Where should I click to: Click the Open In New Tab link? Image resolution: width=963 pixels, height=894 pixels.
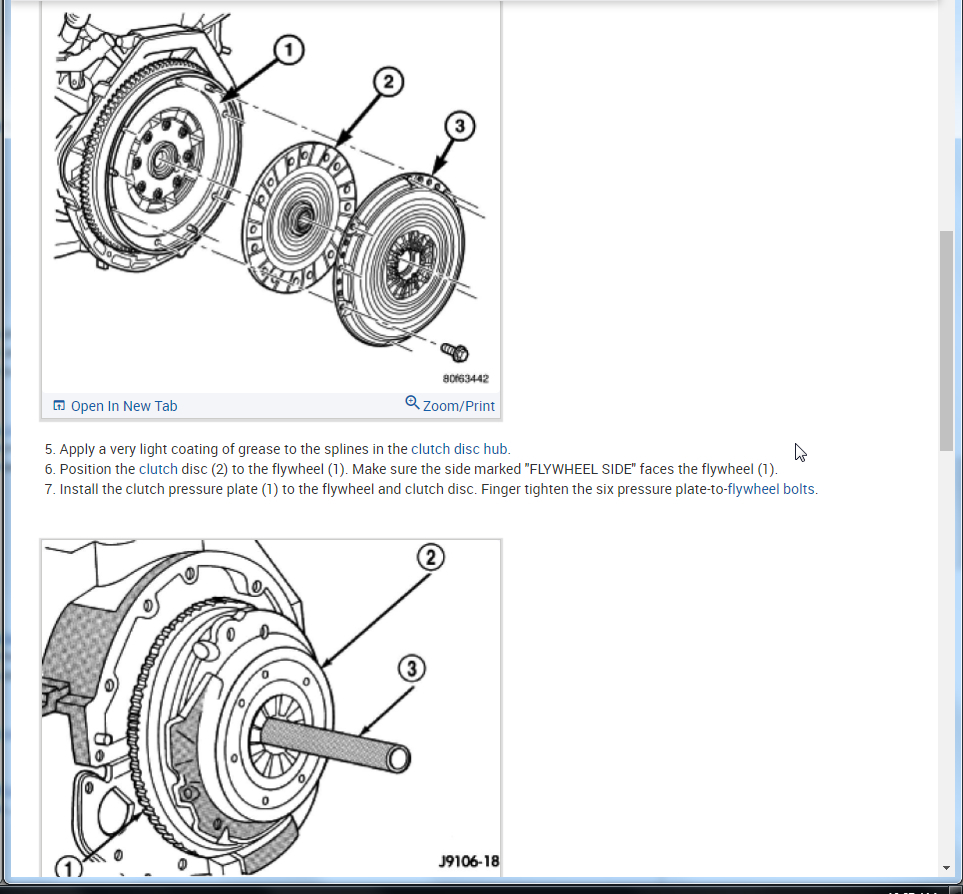(123, 406)
